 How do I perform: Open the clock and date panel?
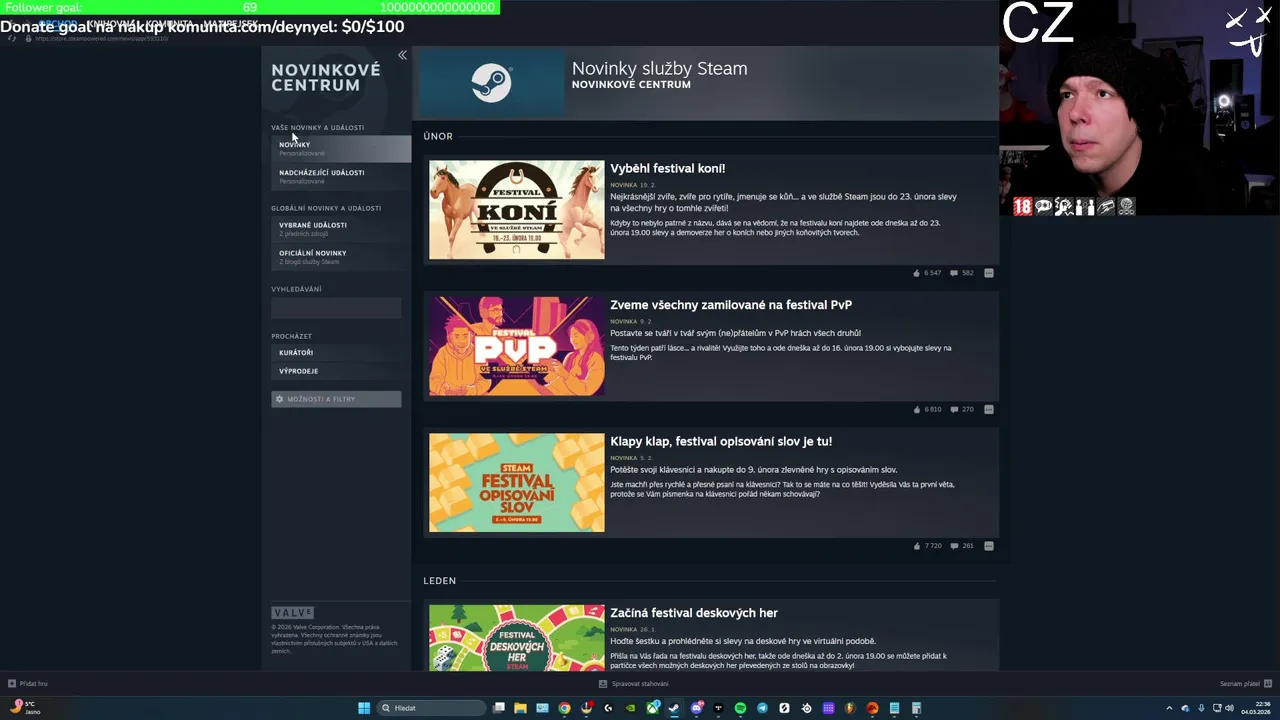click(x=1256, y=708)
